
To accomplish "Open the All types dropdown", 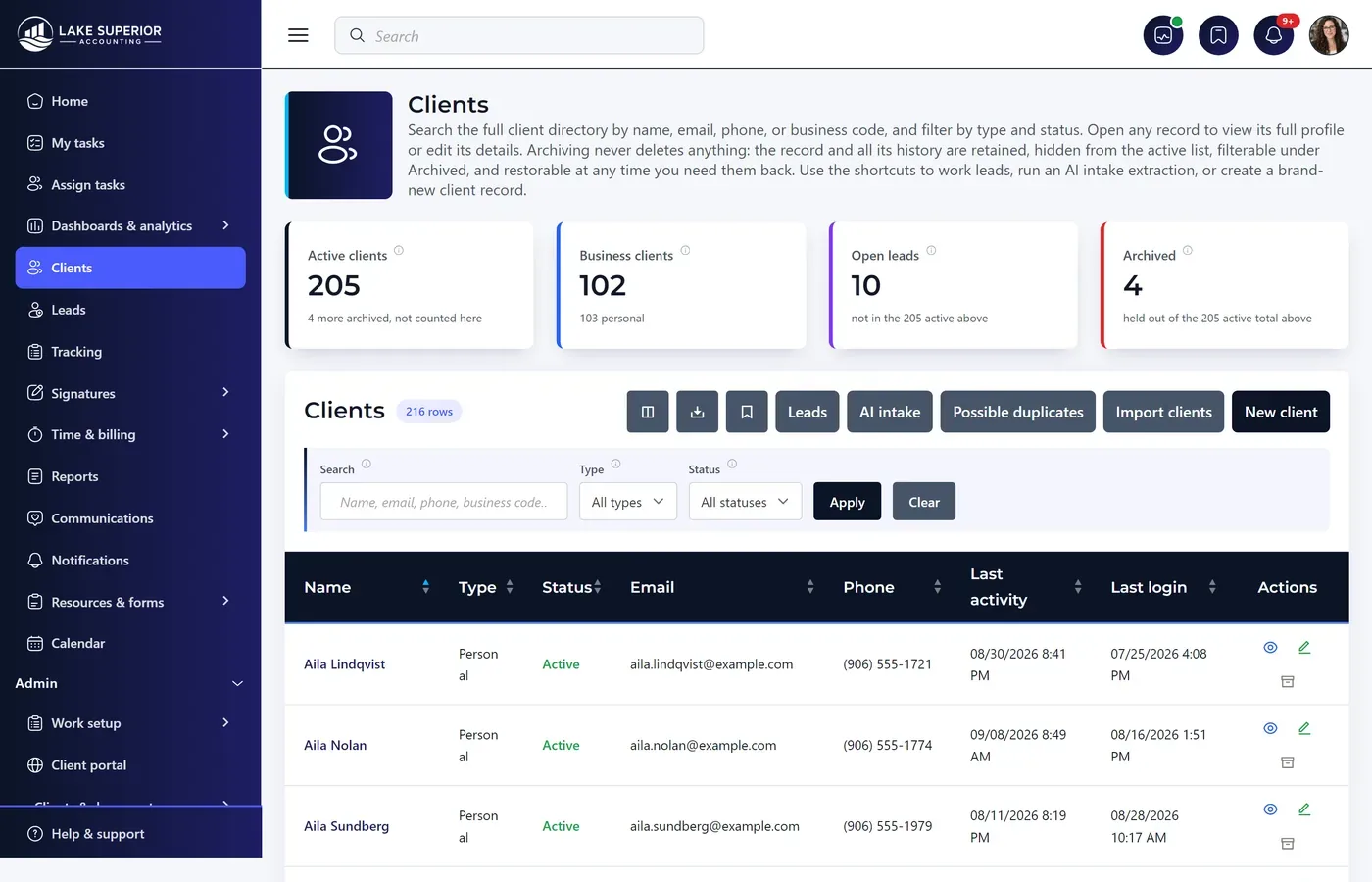I will click(628, 502).
